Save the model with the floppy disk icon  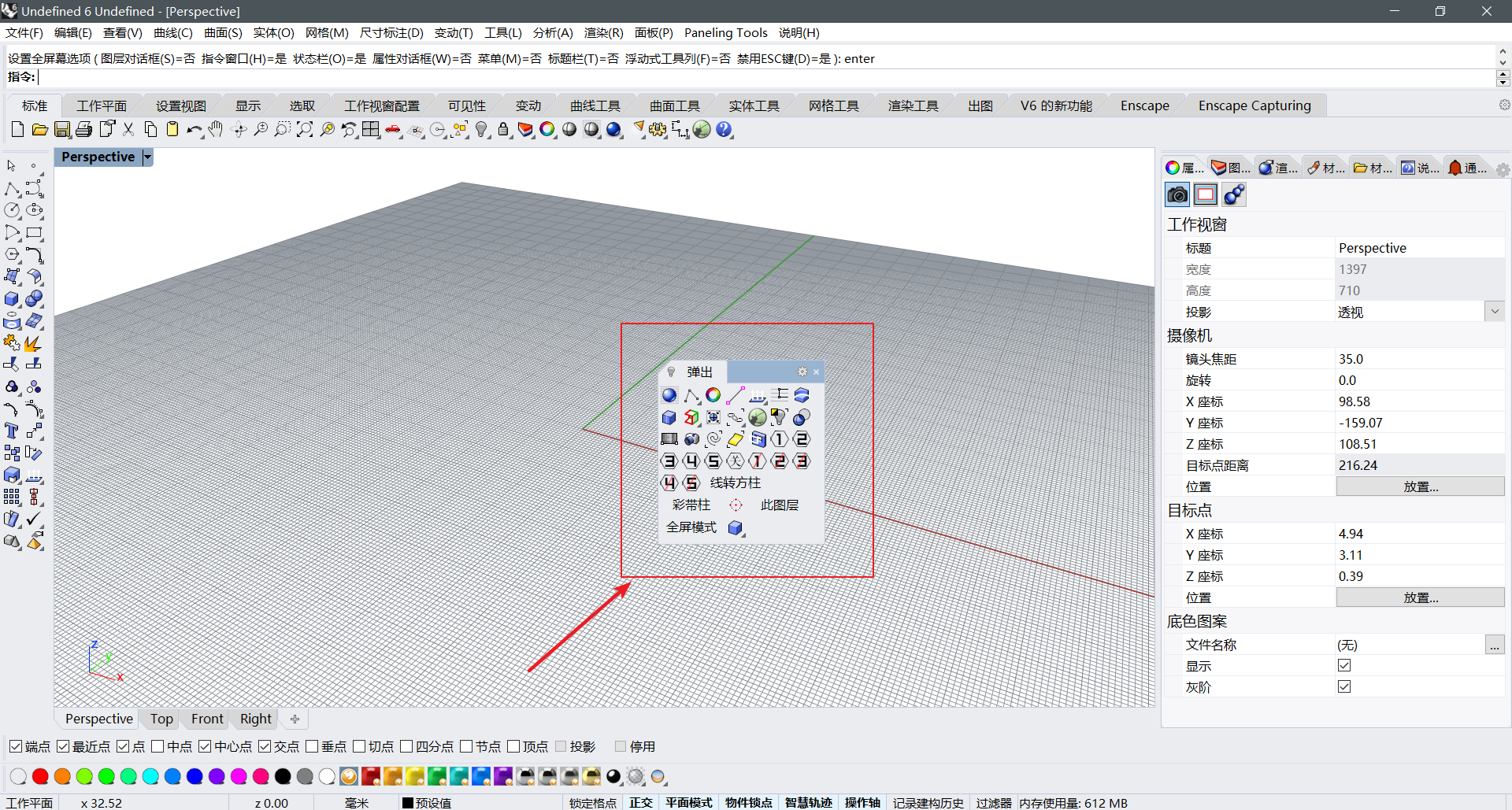(62, 130)
